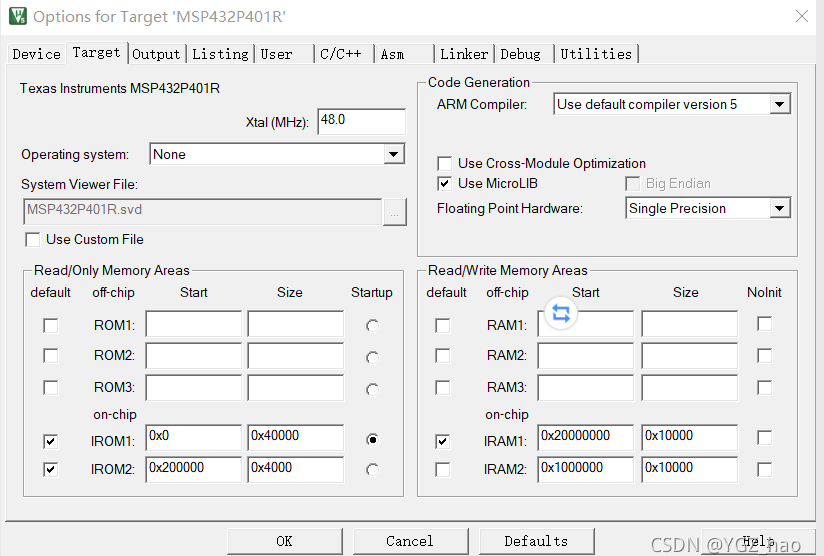
Task: Click the circular swap arrows icon
Action: pos(561,314)
